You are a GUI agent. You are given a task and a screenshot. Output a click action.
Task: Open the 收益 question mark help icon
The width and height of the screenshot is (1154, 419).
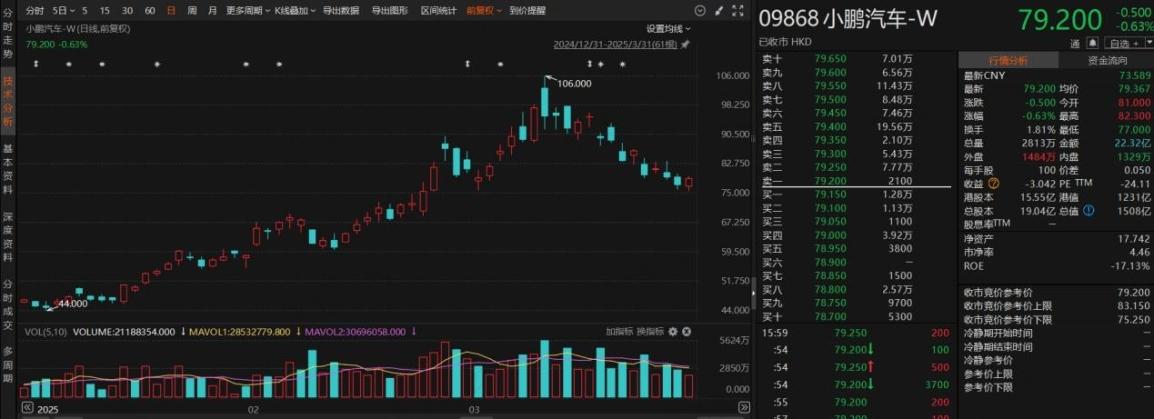(994, 183)
